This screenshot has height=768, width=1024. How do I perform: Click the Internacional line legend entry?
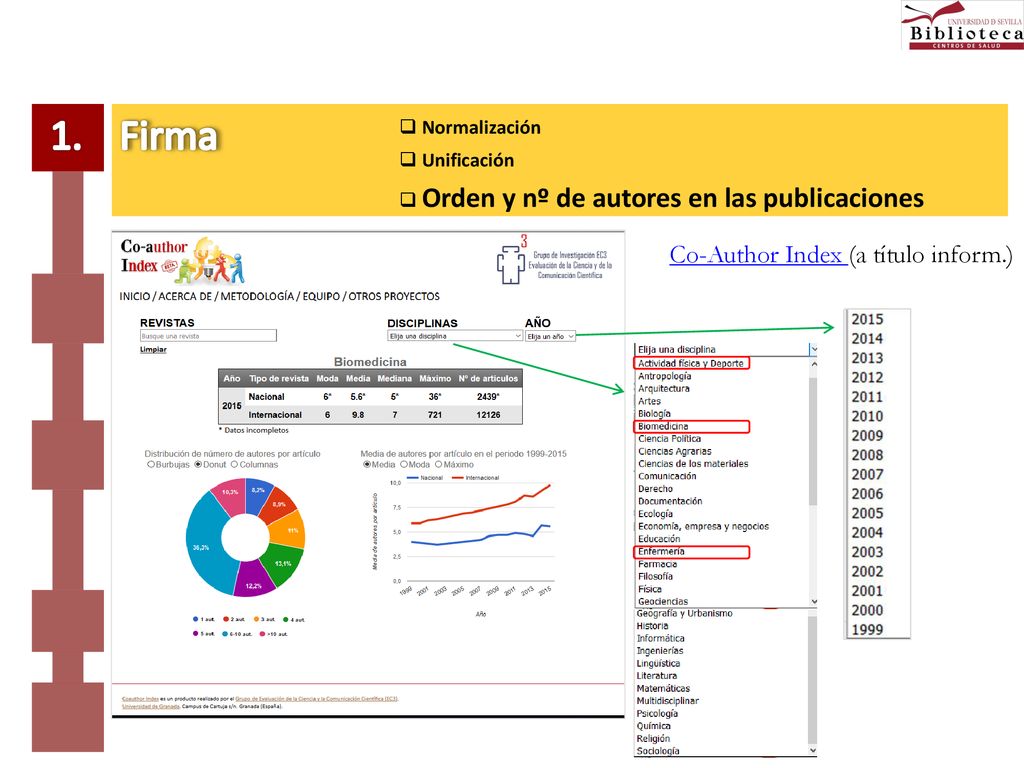point(475,478)
